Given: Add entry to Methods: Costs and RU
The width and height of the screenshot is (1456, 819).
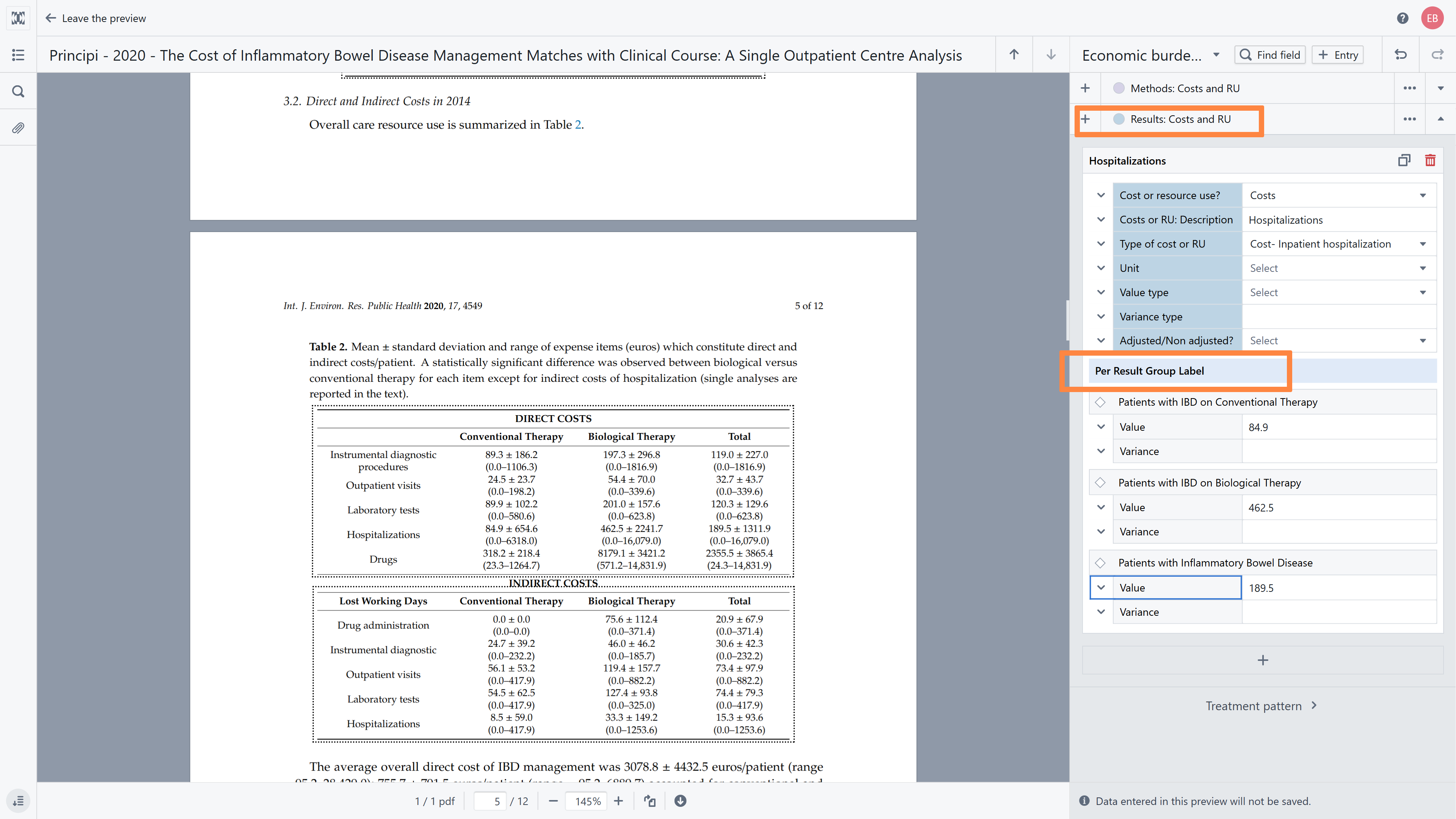Looking at the screenshot, I should [1085, 88].
